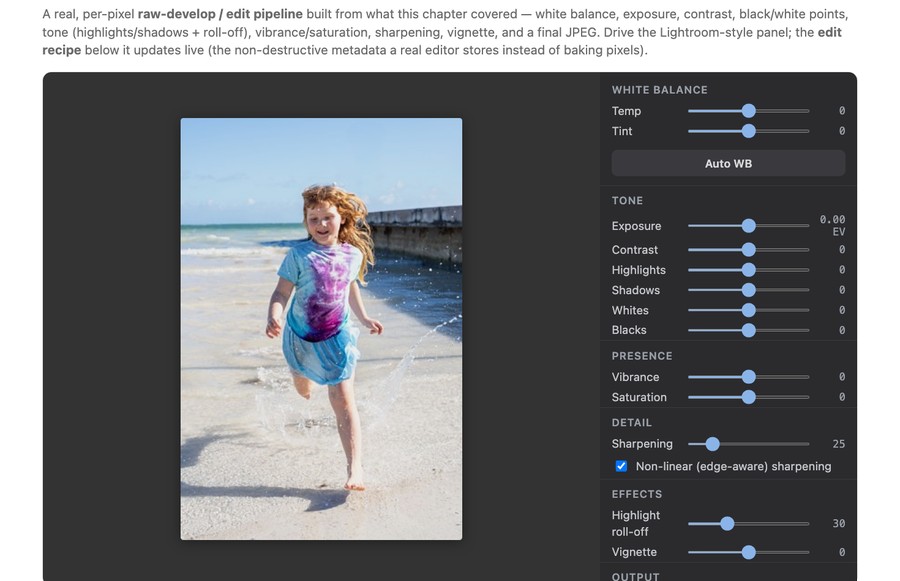
Task: Click the Sharpening slider handle
Action: click(x=712, y=444)
